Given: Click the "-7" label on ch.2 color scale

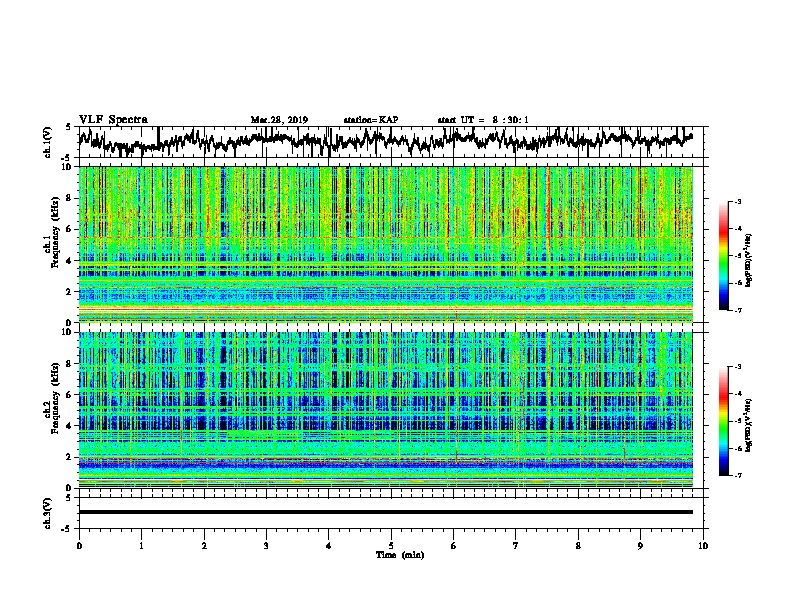Looking at the screenshot, I should [737, 475].
